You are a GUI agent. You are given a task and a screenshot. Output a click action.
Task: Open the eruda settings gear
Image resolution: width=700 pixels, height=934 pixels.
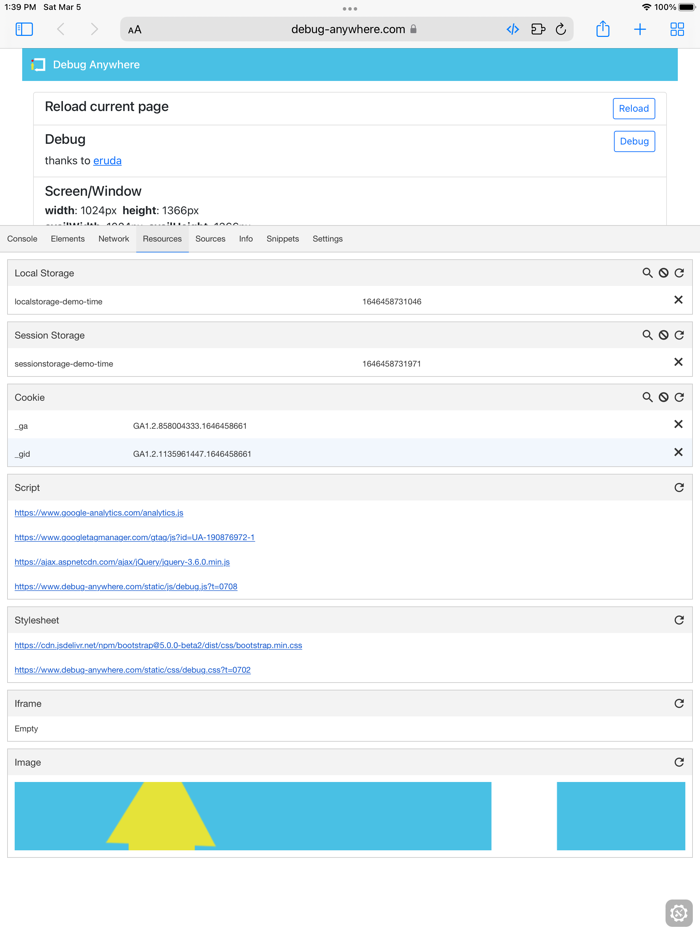click(679, 913)
